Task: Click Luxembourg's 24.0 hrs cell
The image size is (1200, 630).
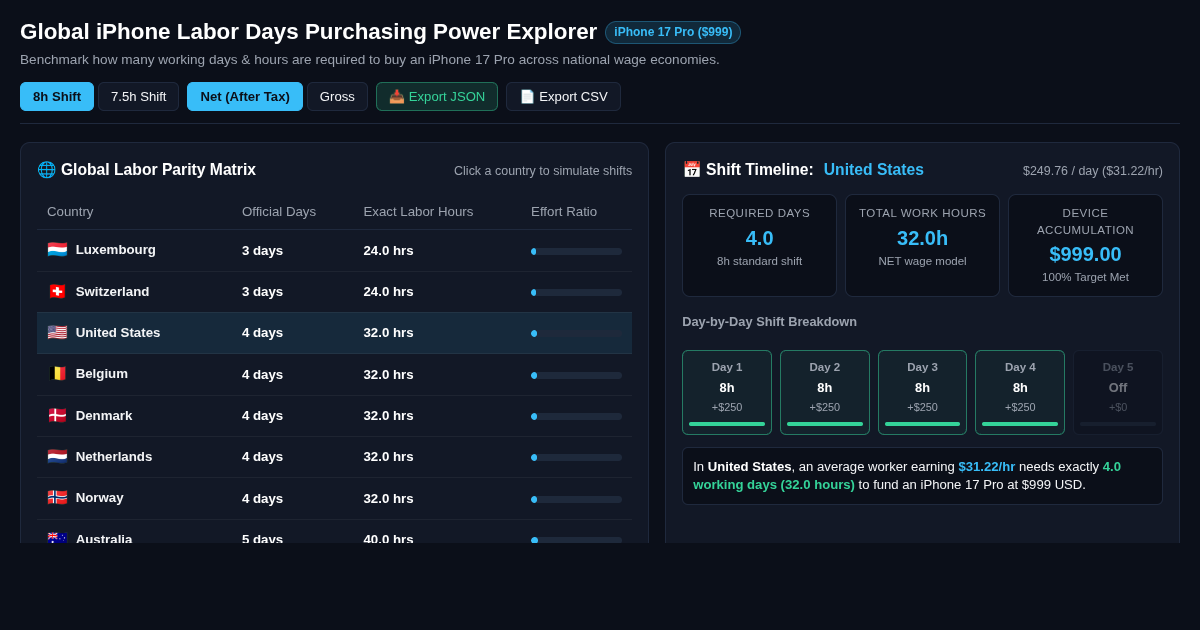Action: (388, 250)
